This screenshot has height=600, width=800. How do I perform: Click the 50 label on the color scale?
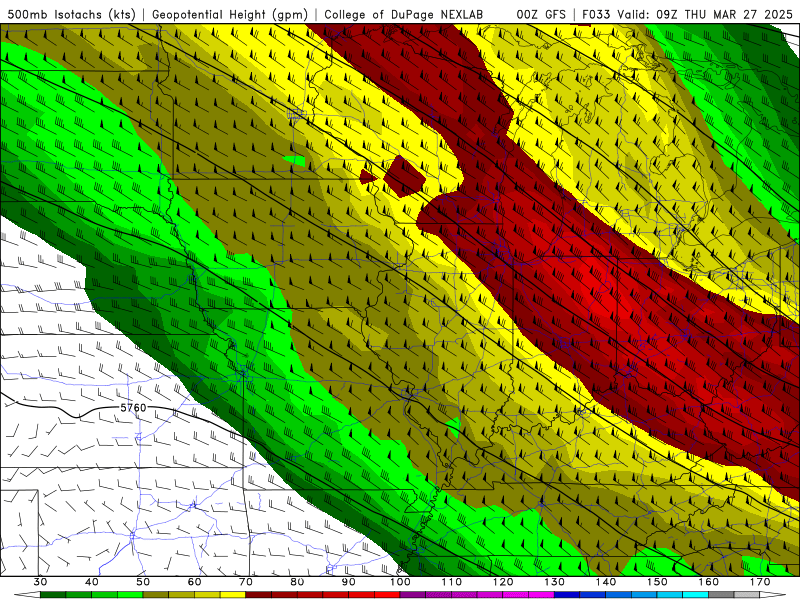(143, 582)
